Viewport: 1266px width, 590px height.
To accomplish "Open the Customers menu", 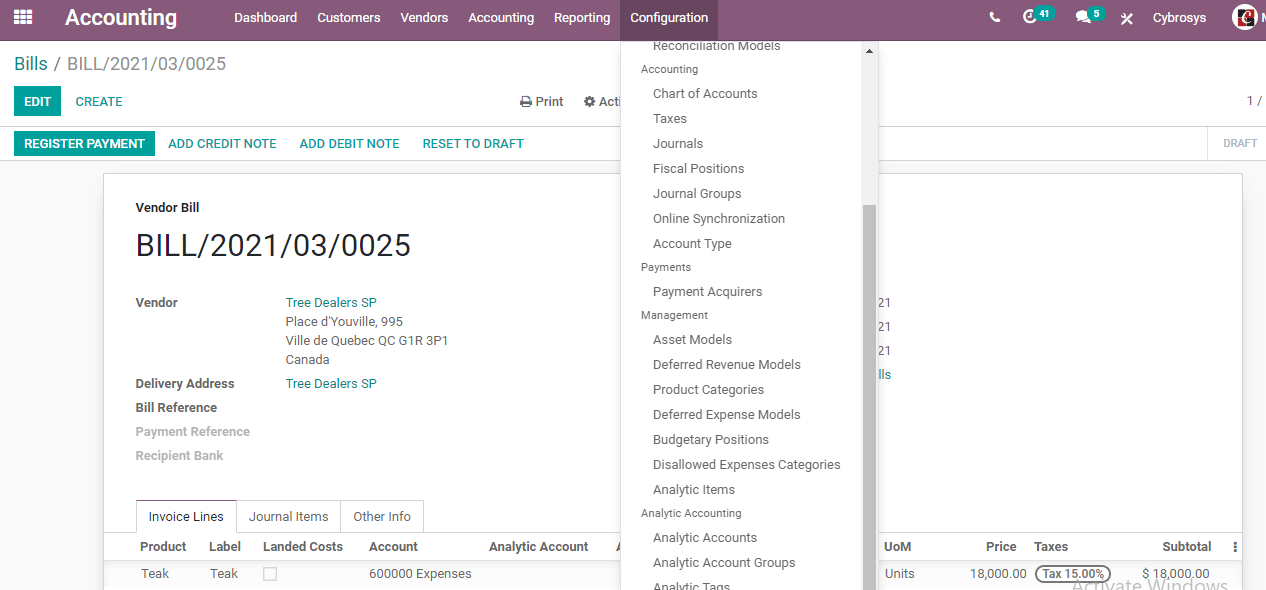I will point(349,18).
